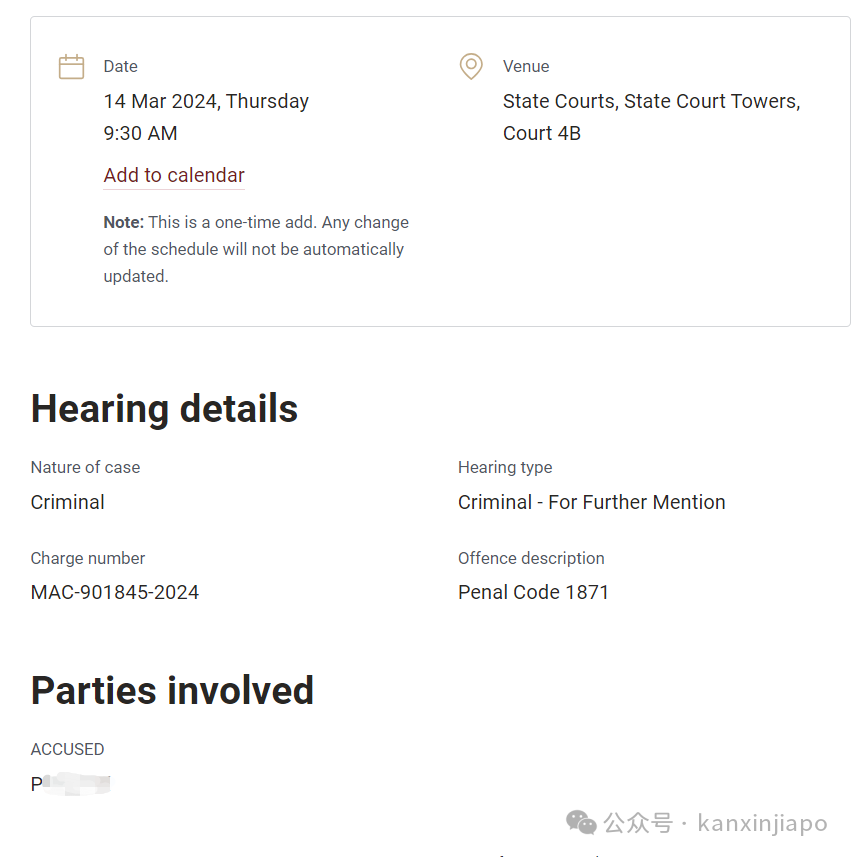This screenshot has width=855, height=857.
Task: Click the calendar icon beside Date
Action: pyautogui.click(x=71, y=67)
